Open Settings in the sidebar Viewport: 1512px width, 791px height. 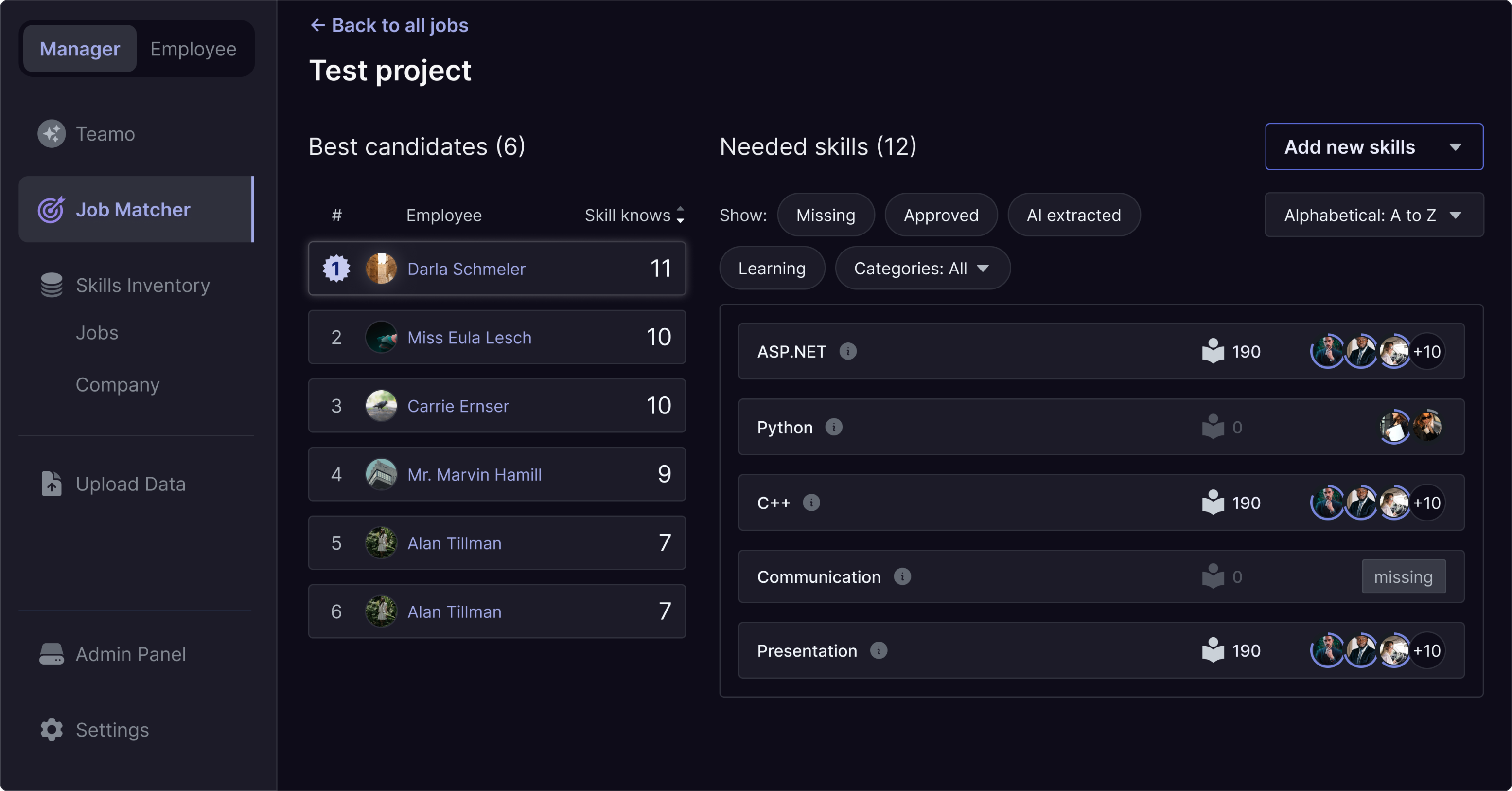(136, 729)
